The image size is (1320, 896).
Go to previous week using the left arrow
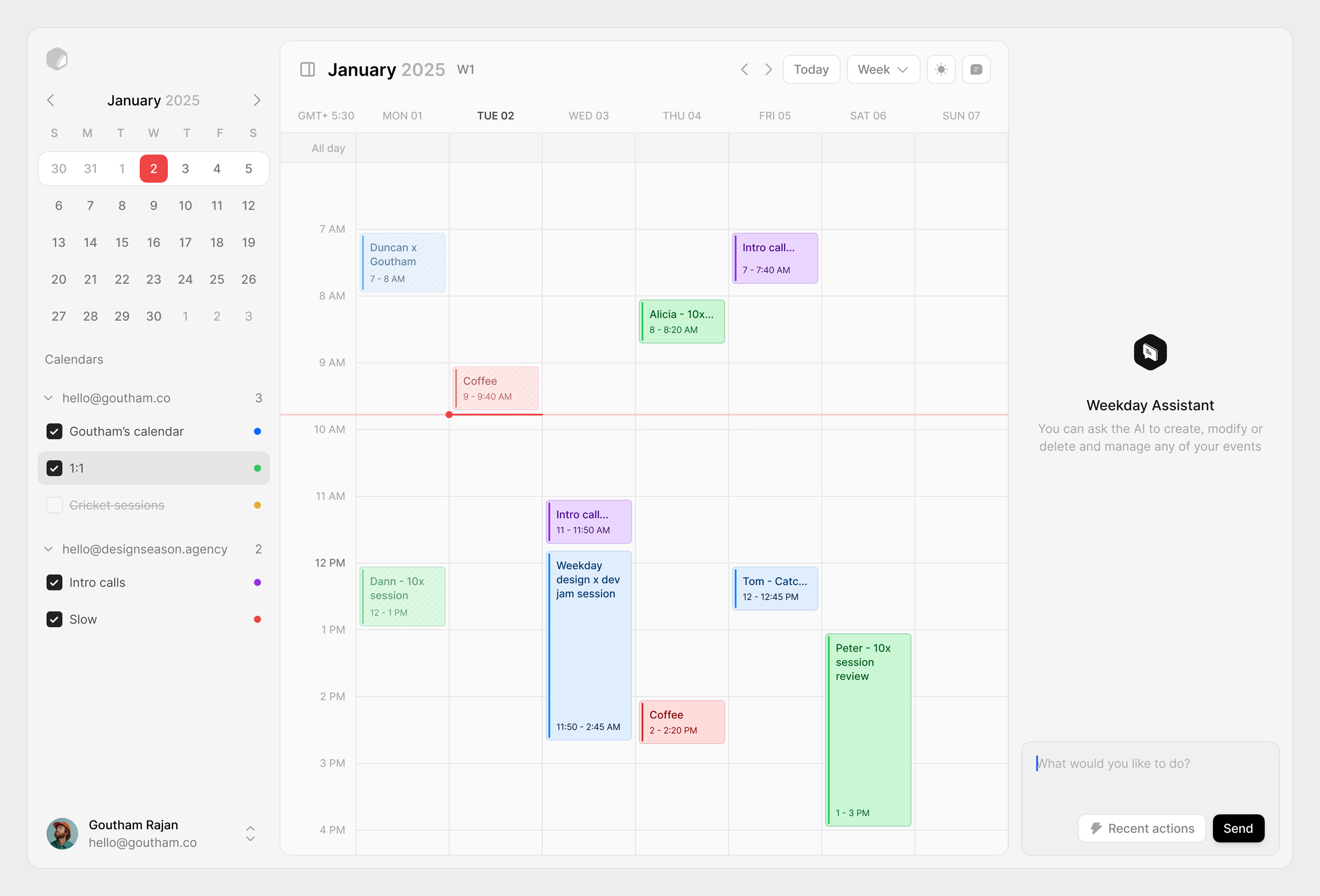click(x=744, y=69)
